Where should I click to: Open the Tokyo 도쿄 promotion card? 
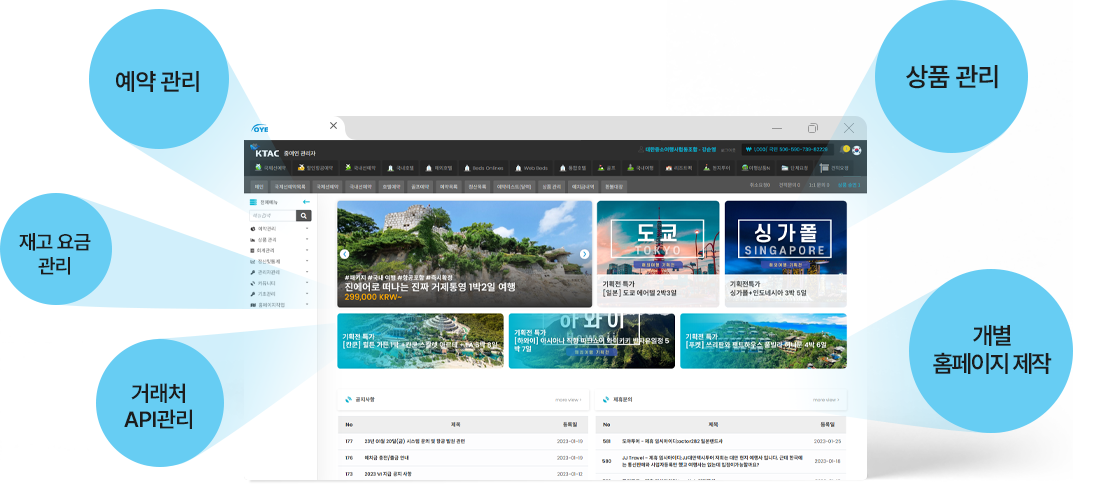pyautogui.click(x=658, y=253)
